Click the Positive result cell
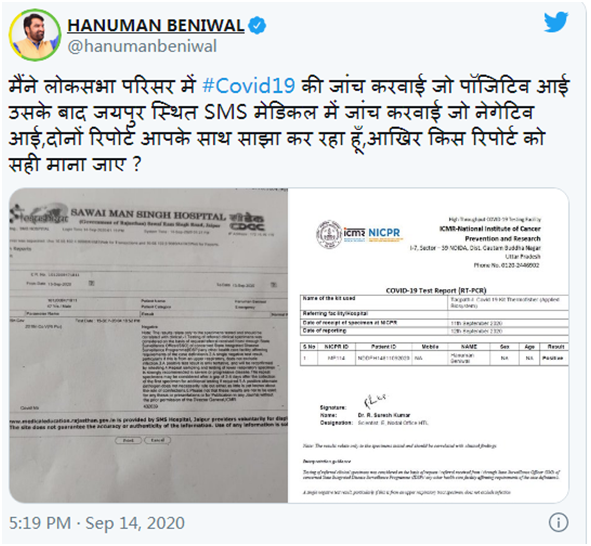Screen dimensions: 591x546 [553, 358]
